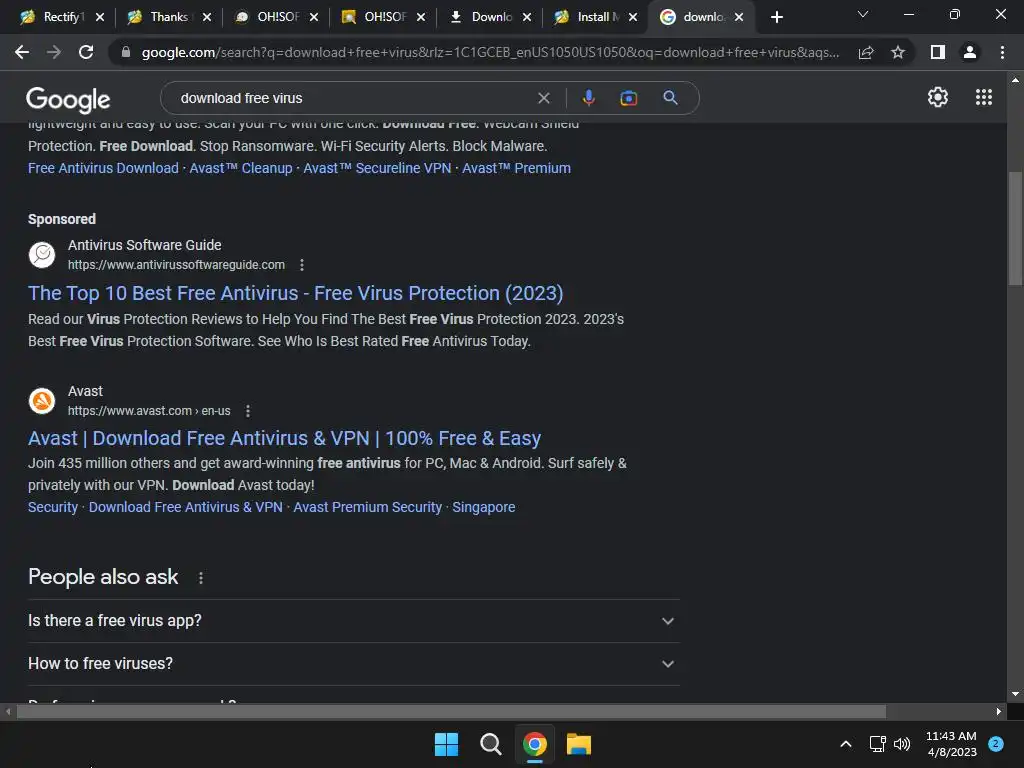1024x768 pixels.
Task: Open the Free Antivirus Download sitelink
Action: [x=103, y=168]
